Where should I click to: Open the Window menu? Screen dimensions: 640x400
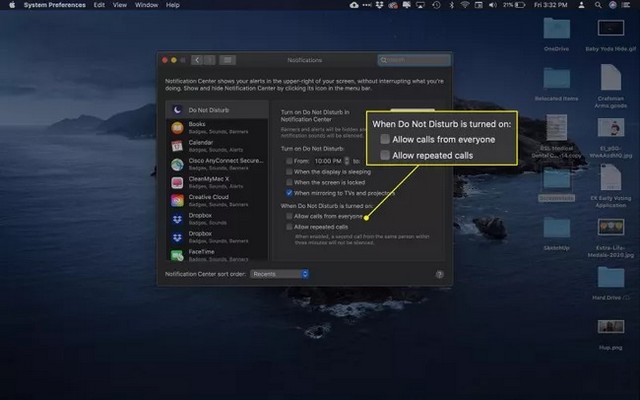tap(146, 5)
